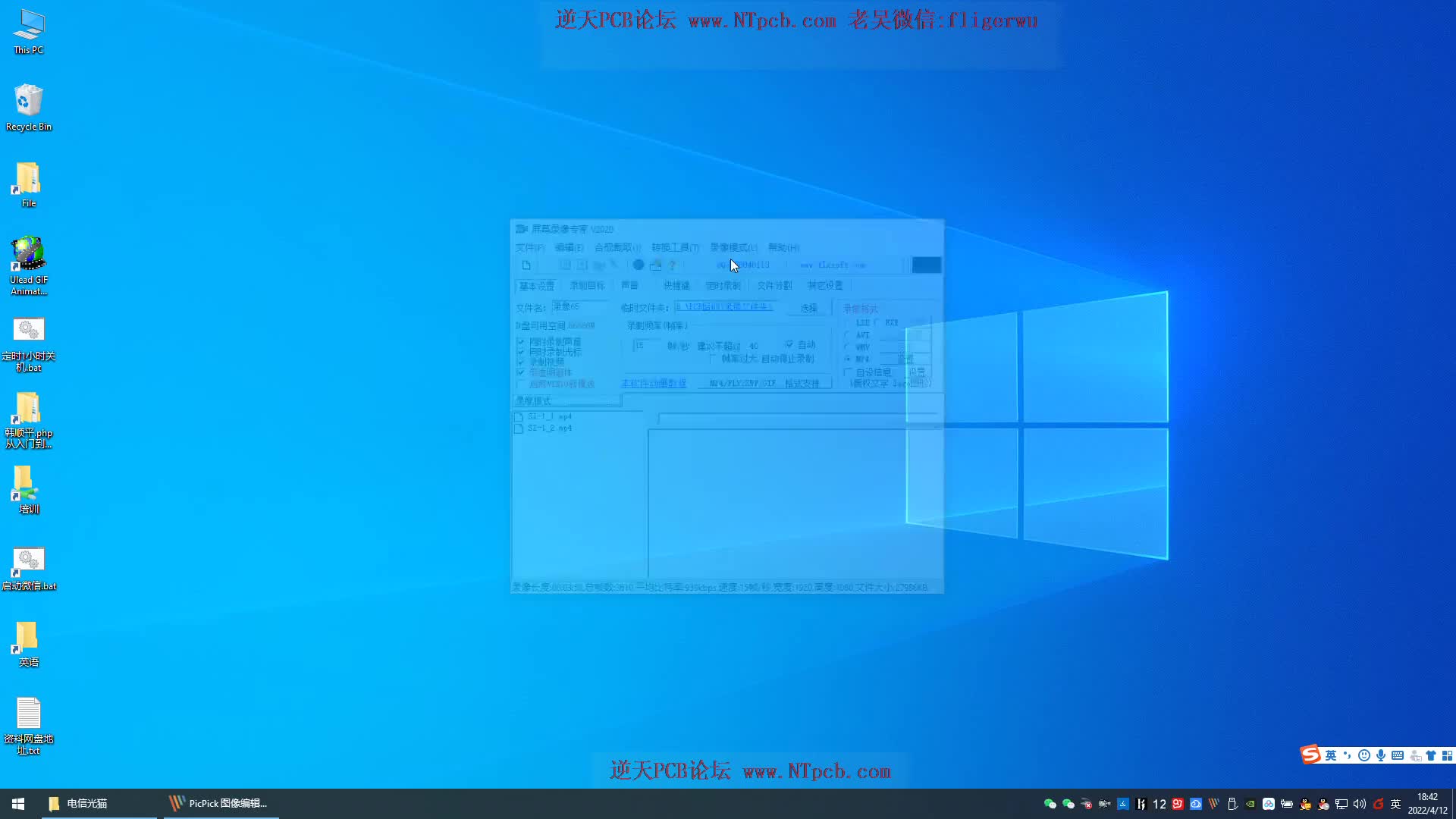1456x819 pixels.
Task: Switch to 快捷键 tab
Action: pyautogui.click(x=676, y=286)
